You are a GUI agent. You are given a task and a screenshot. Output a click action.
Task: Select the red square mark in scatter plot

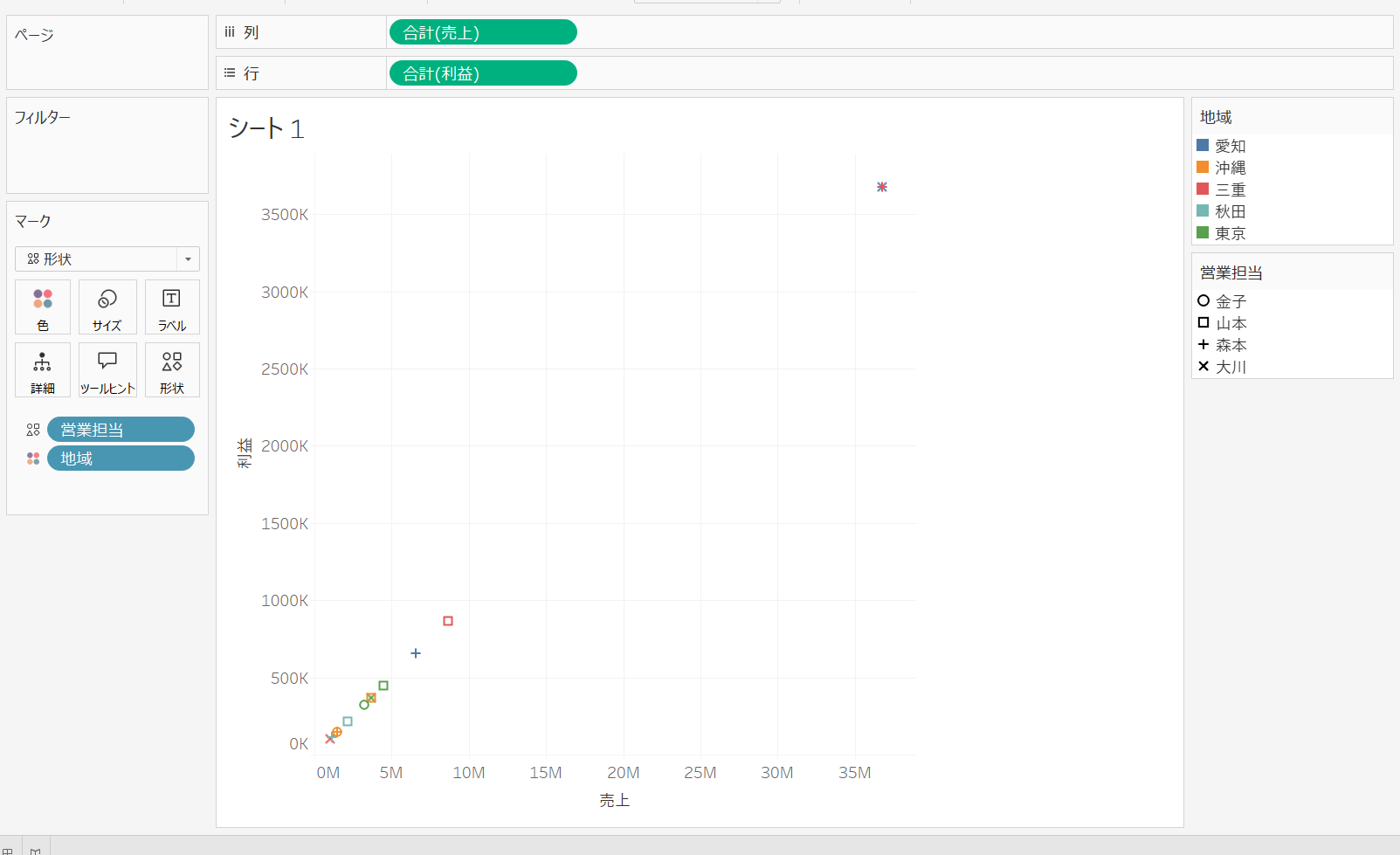point(448,621)
